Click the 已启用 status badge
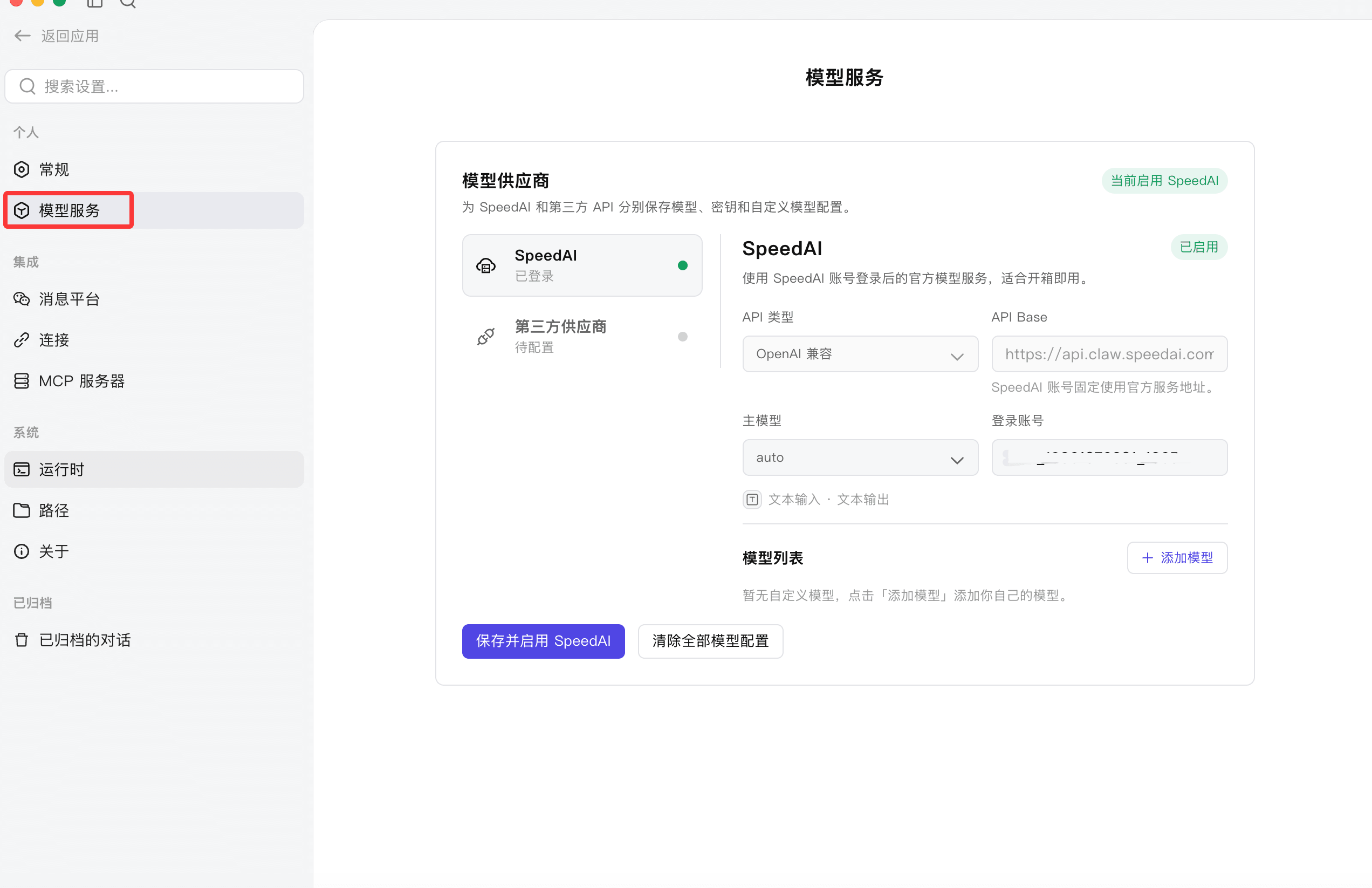This screenshot has height=888, width=1372. click(x=1199, y=248)
